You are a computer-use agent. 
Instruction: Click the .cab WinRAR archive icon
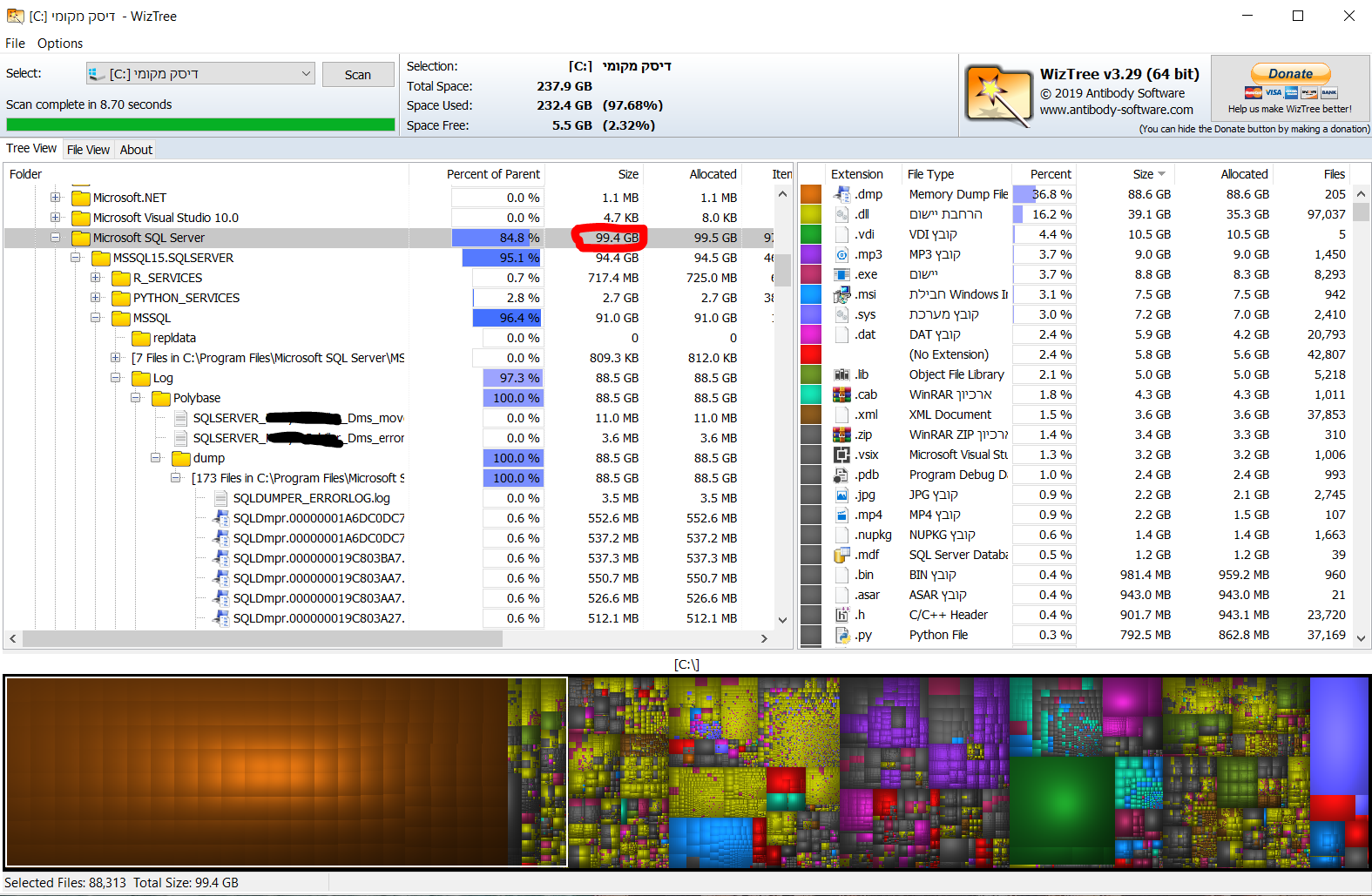pos(841,394)
